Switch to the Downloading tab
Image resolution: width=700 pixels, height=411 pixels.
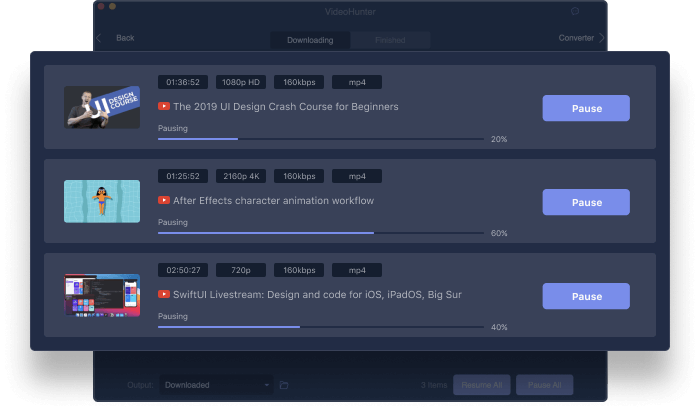click(310, 40)
